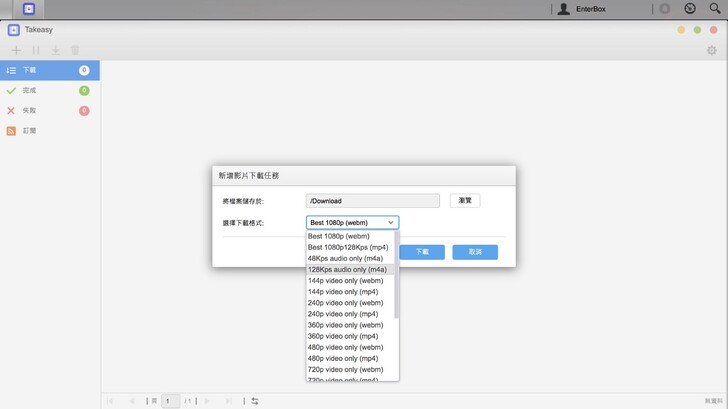Open the search magnifier icon
The height and width of the screenshot is (409, 728).
[715, 8]
